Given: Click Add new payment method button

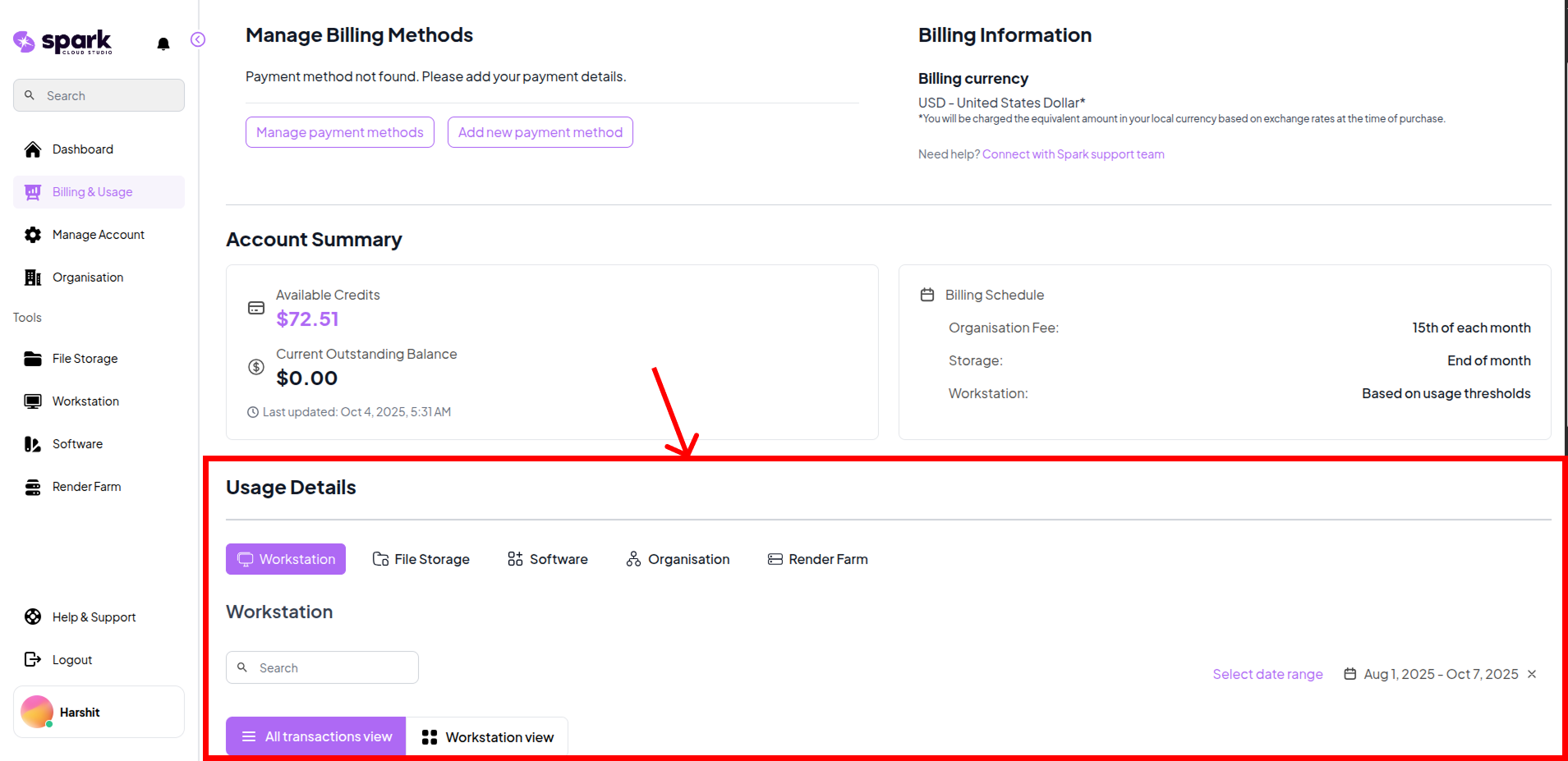Looking at the screenshot, I should pyautogui.click(x=540, y=132).
